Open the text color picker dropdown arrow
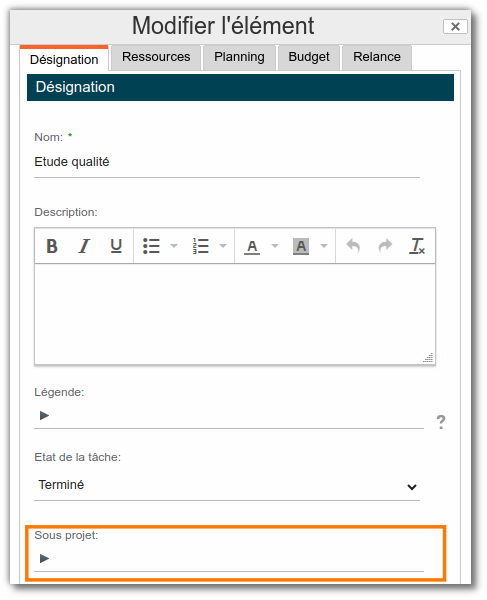Image resolution: width=487 pixels, height=600 pixels. tap(275, 246)
